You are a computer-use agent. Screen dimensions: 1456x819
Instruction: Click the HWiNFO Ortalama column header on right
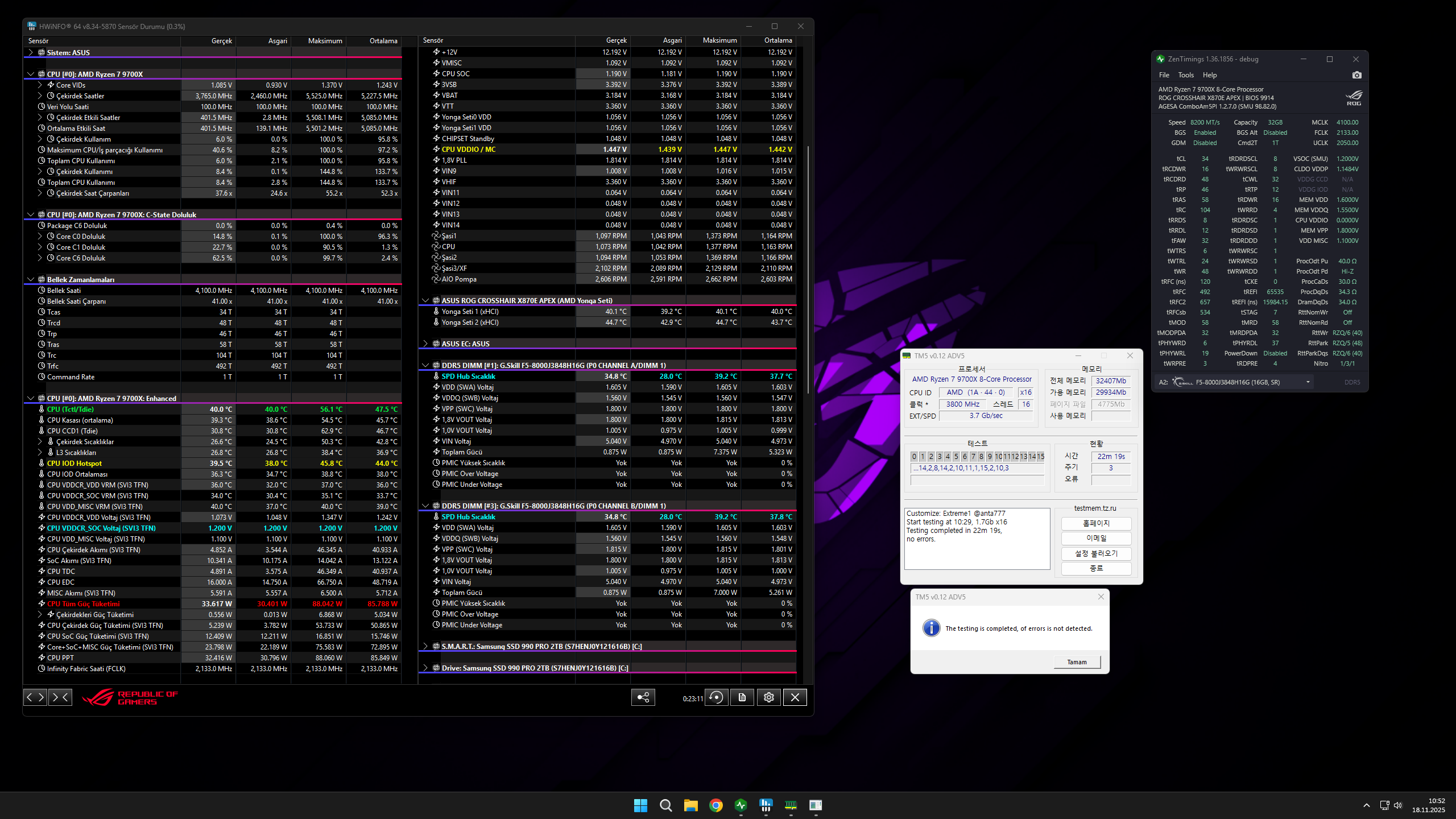point(768,40)
